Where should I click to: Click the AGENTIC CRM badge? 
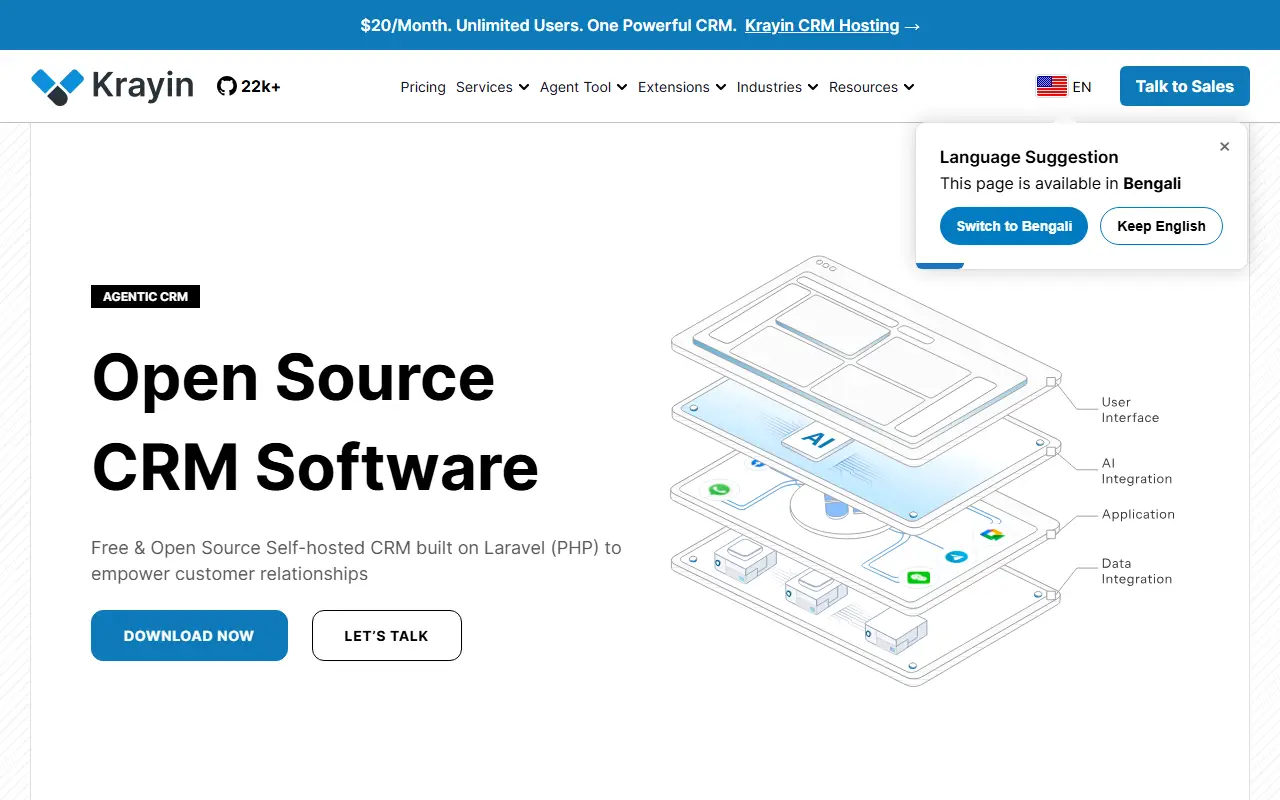(145, 296)
